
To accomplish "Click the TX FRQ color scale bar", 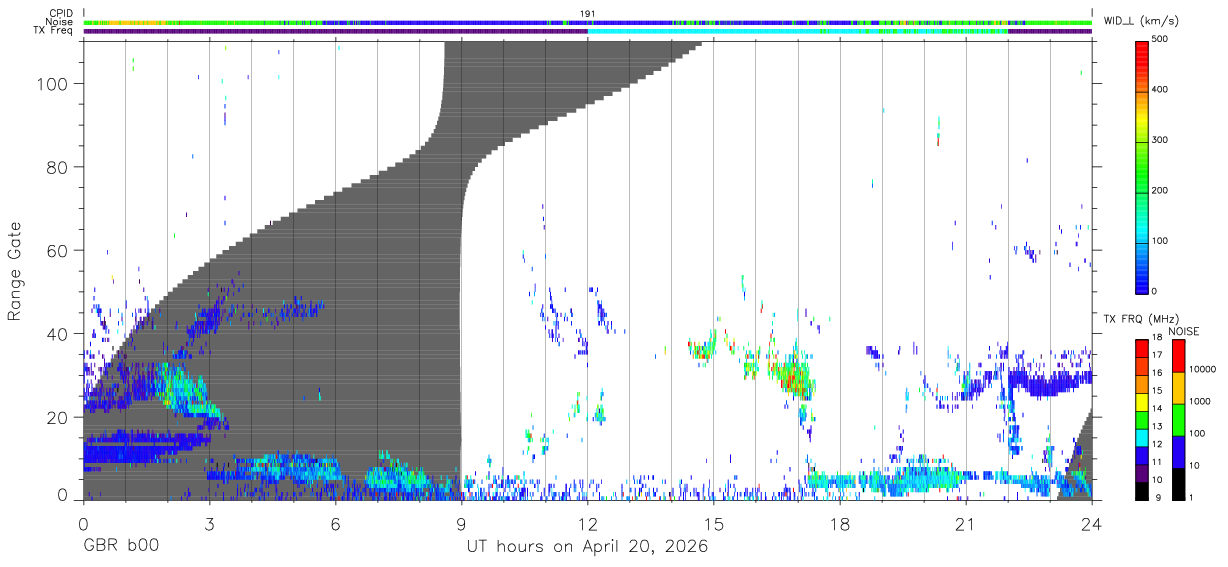I will (1141, 419).
